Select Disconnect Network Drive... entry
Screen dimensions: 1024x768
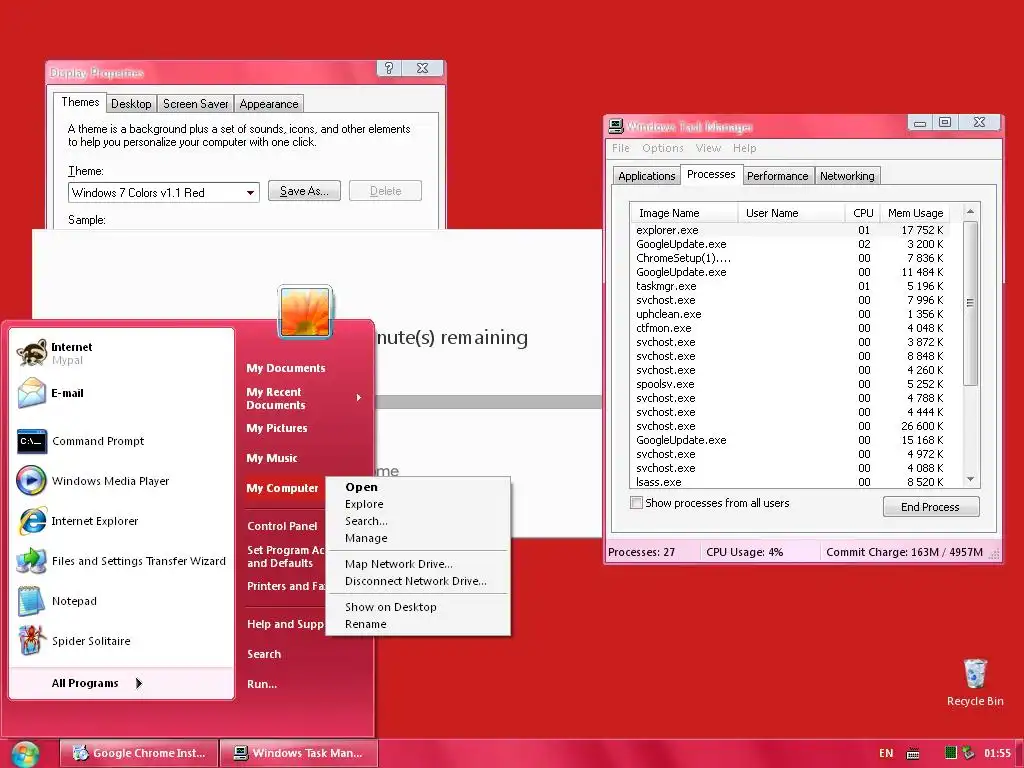click(418, 581)
